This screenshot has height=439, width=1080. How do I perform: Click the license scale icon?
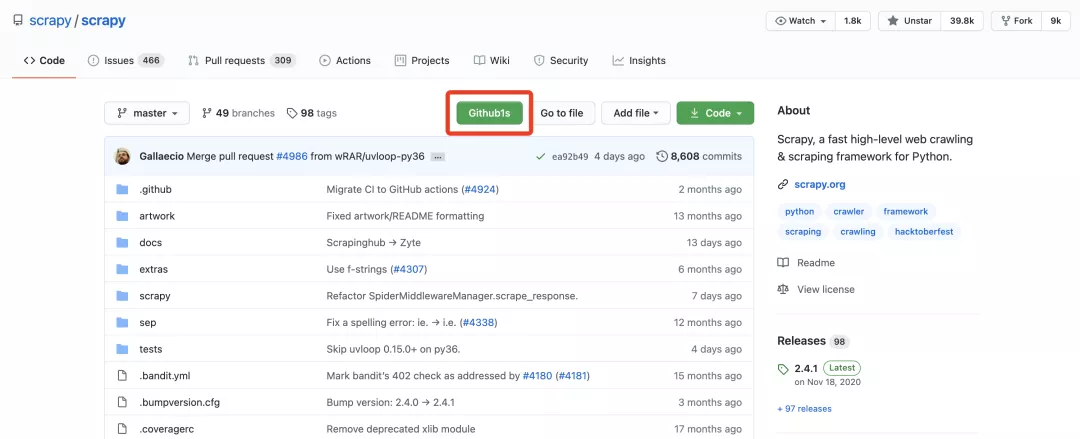782,289
